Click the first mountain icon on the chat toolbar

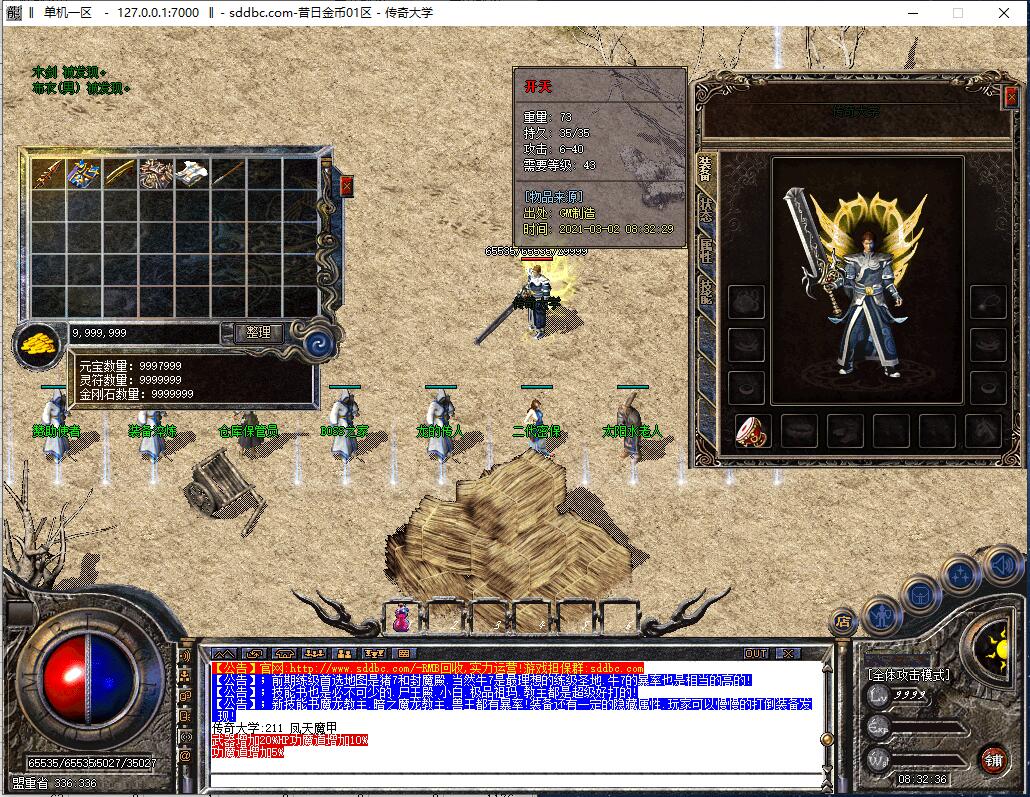pos(223,653)
